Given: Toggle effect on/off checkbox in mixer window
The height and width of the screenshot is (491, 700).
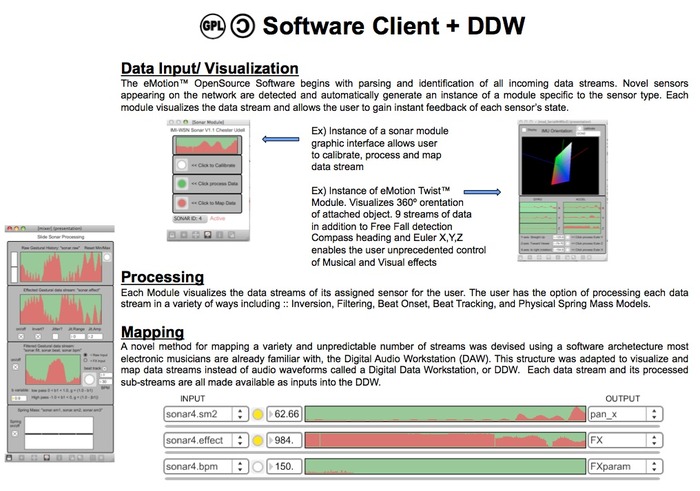Looking at the screenshot, I should point(21,337).
